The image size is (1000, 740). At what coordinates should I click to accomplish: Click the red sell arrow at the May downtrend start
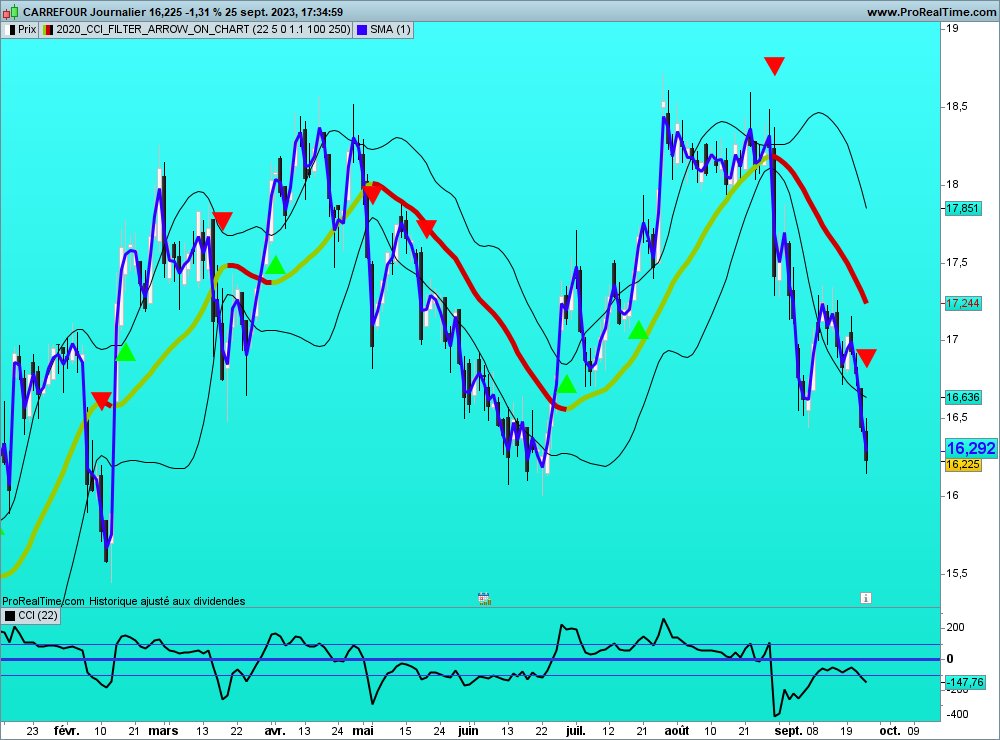tap(371, 192)
